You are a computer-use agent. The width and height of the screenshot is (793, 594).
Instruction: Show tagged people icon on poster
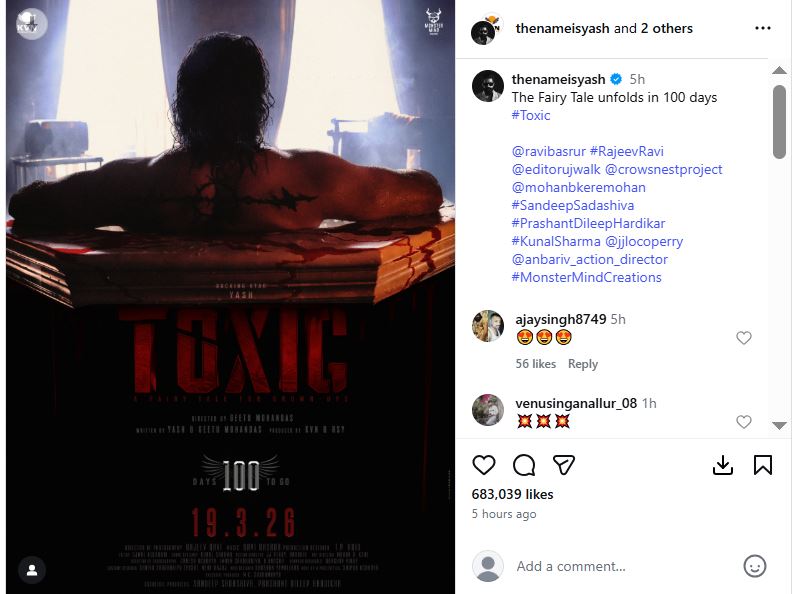point(32,570)
